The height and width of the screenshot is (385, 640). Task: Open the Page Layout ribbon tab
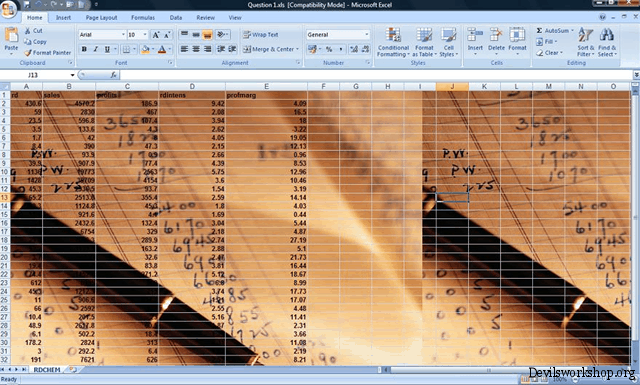pos(101,18)
